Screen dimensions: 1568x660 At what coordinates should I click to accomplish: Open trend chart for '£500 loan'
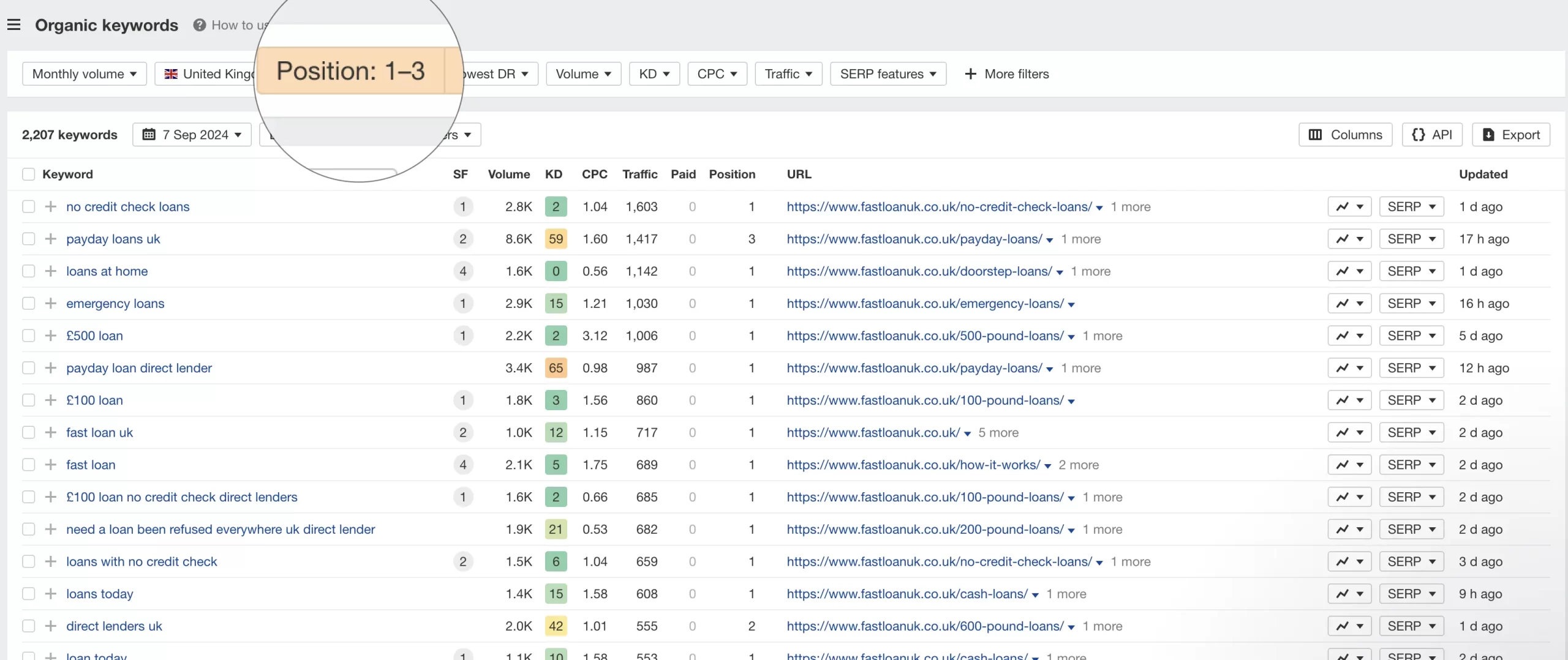coord(1349,336)
